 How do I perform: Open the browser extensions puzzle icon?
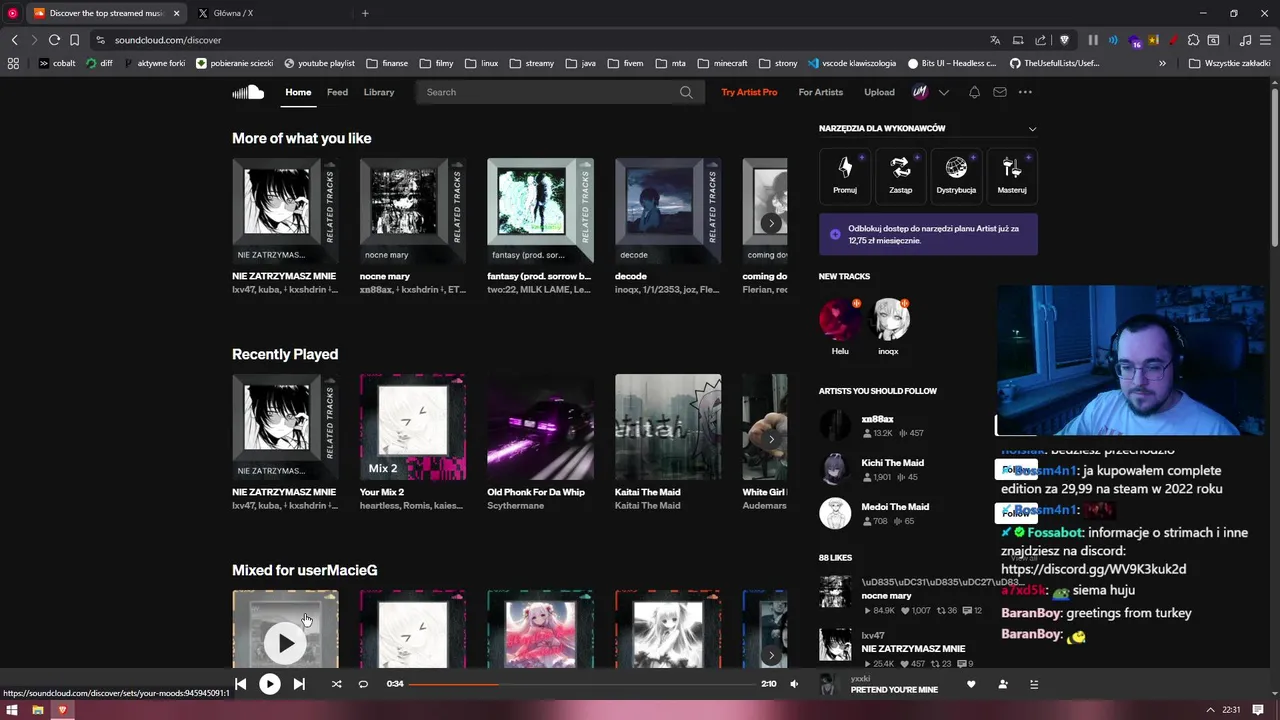click(1193, 40)
